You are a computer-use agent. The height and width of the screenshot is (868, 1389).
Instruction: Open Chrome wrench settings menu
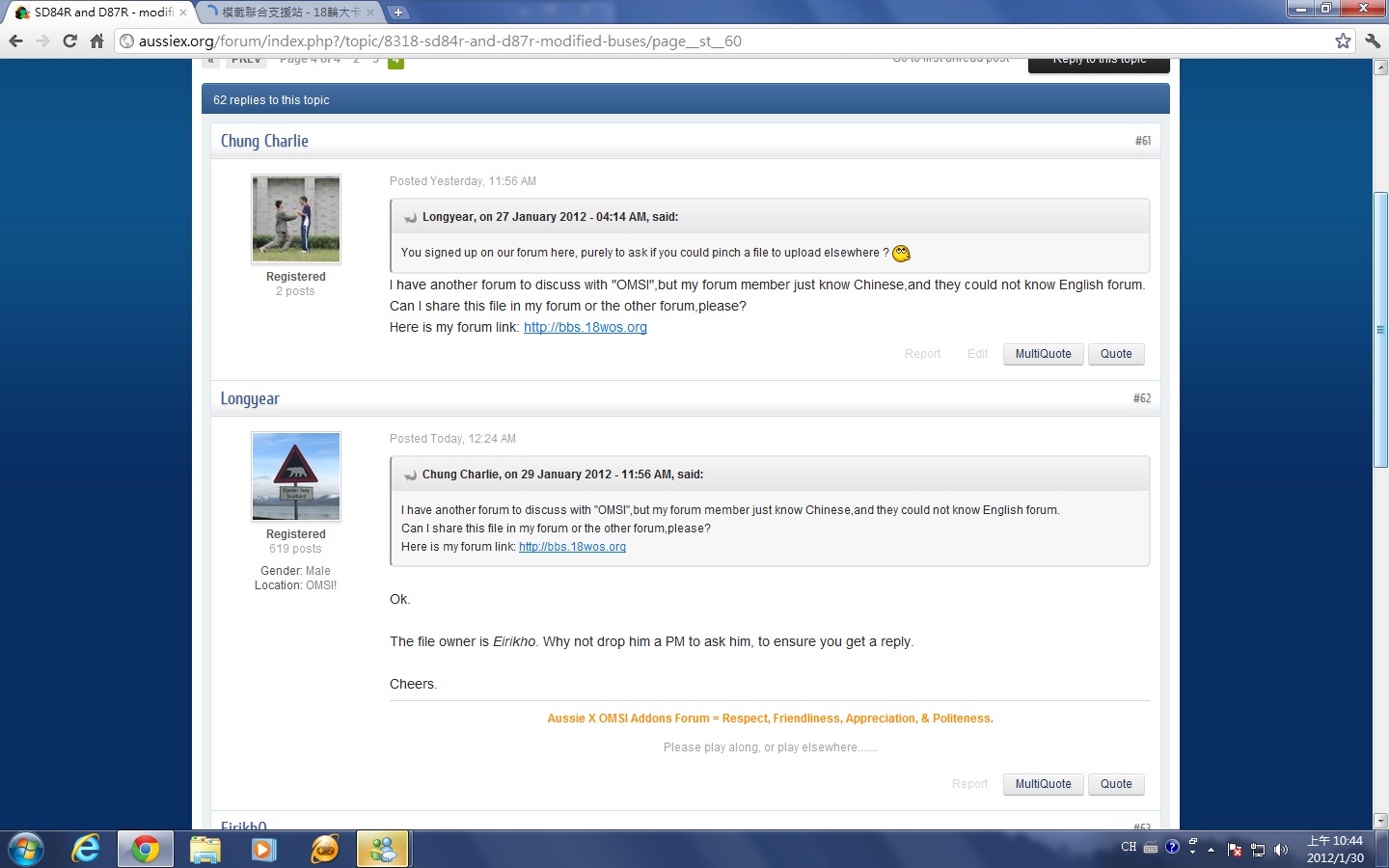click(x=1373, y=41)
